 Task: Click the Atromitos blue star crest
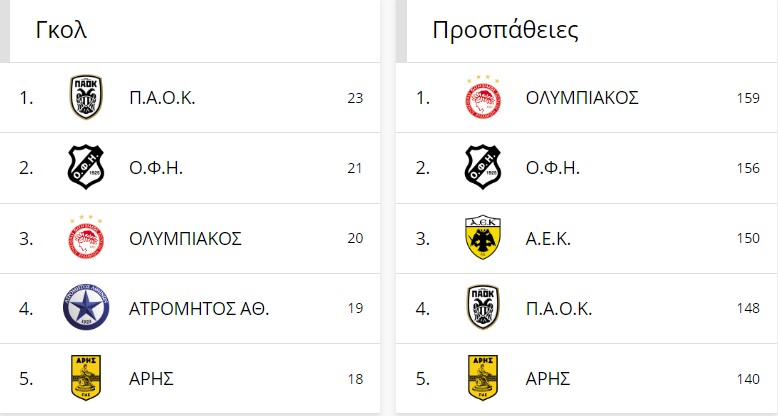(x=86, y=307)
